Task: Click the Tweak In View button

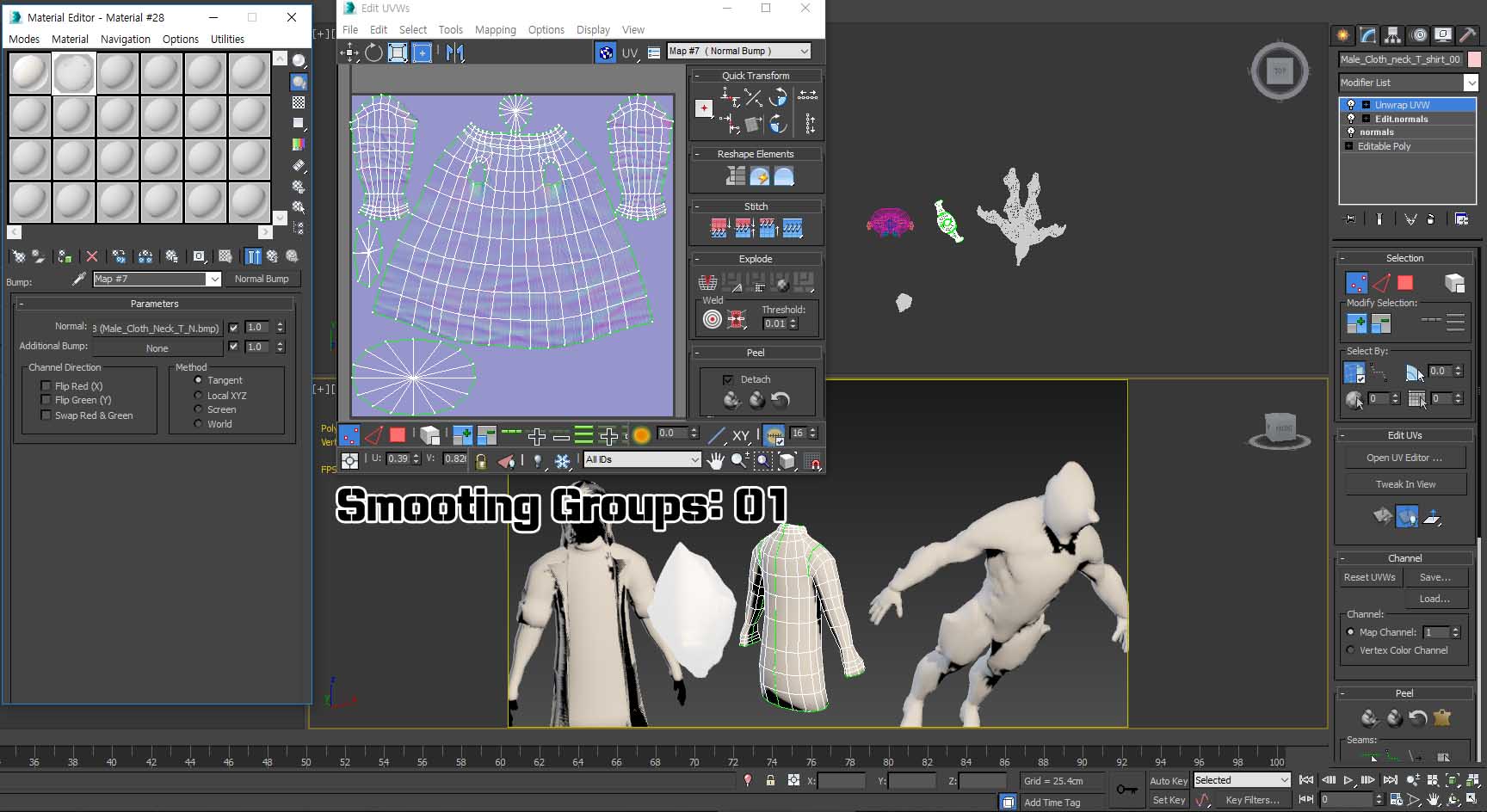Action: click(x=1404, y=483)
